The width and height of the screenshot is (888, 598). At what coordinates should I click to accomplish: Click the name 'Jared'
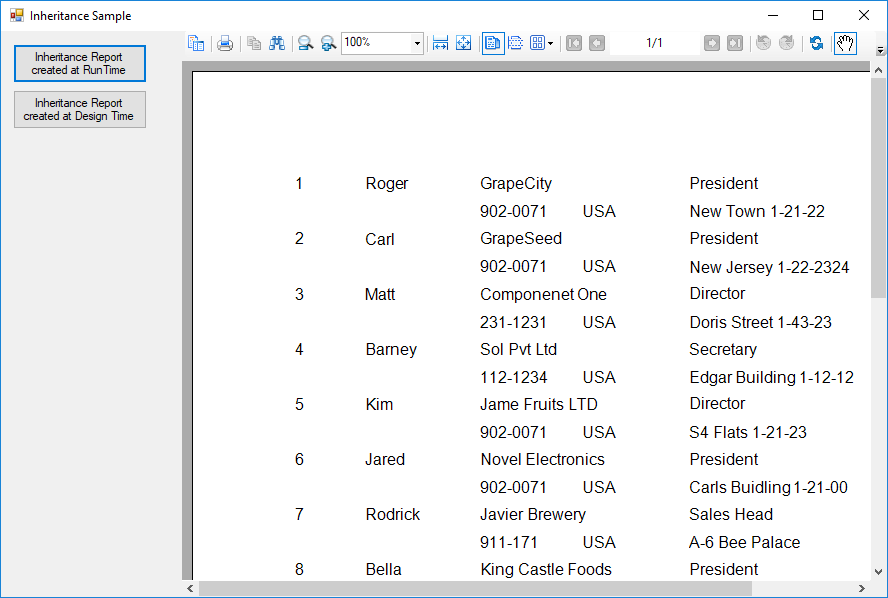[x=385, y=459]
